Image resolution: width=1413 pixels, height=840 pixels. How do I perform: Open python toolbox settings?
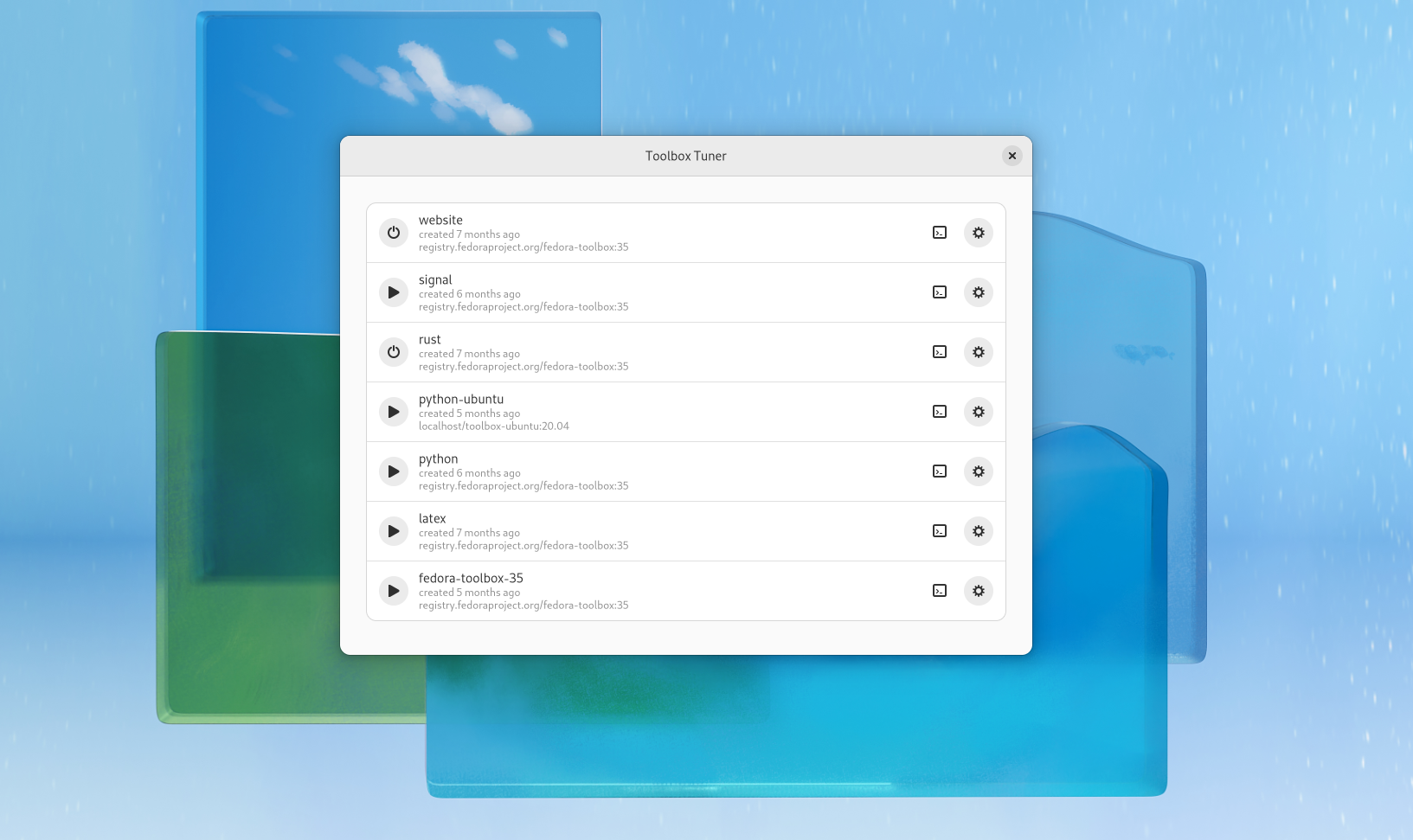pyautogui.click(x=979, y=471)
